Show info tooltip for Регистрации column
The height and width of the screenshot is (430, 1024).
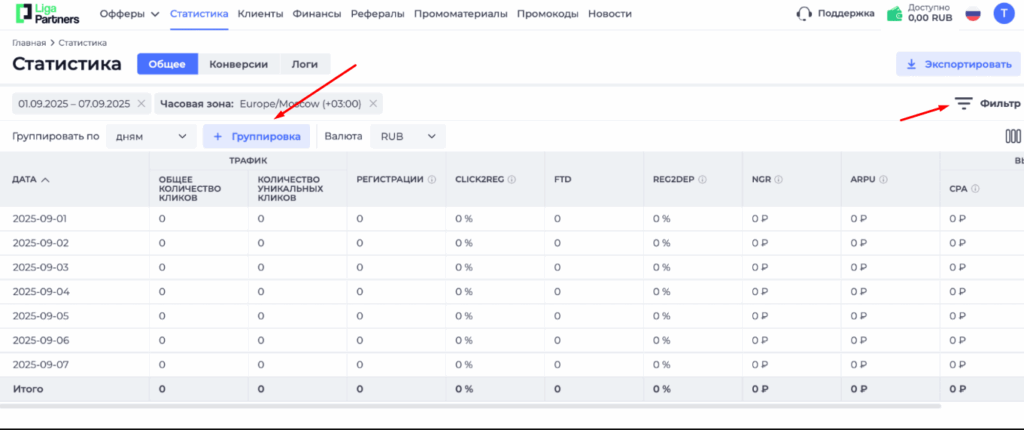tap(432, 180)
